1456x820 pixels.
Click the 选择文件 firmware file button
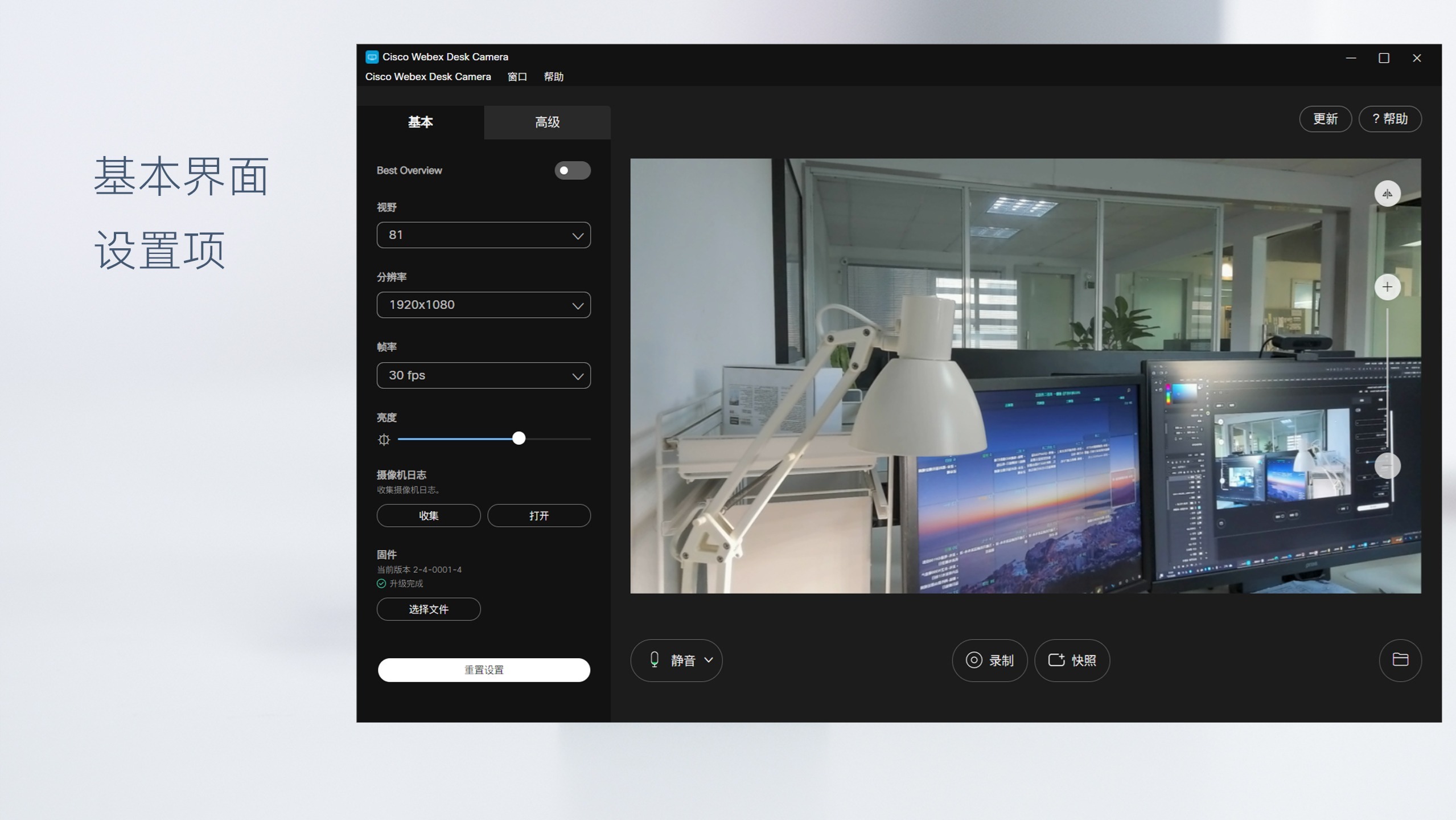428,609
